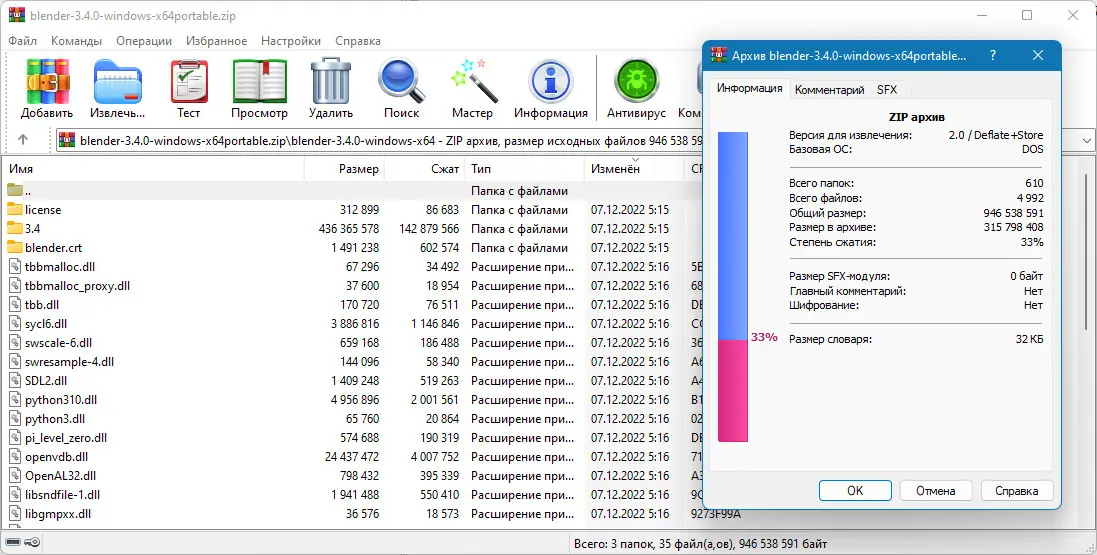Click the Извлечь toolbar icon
Screen dimensions: 1097x555
coord(118,81)
